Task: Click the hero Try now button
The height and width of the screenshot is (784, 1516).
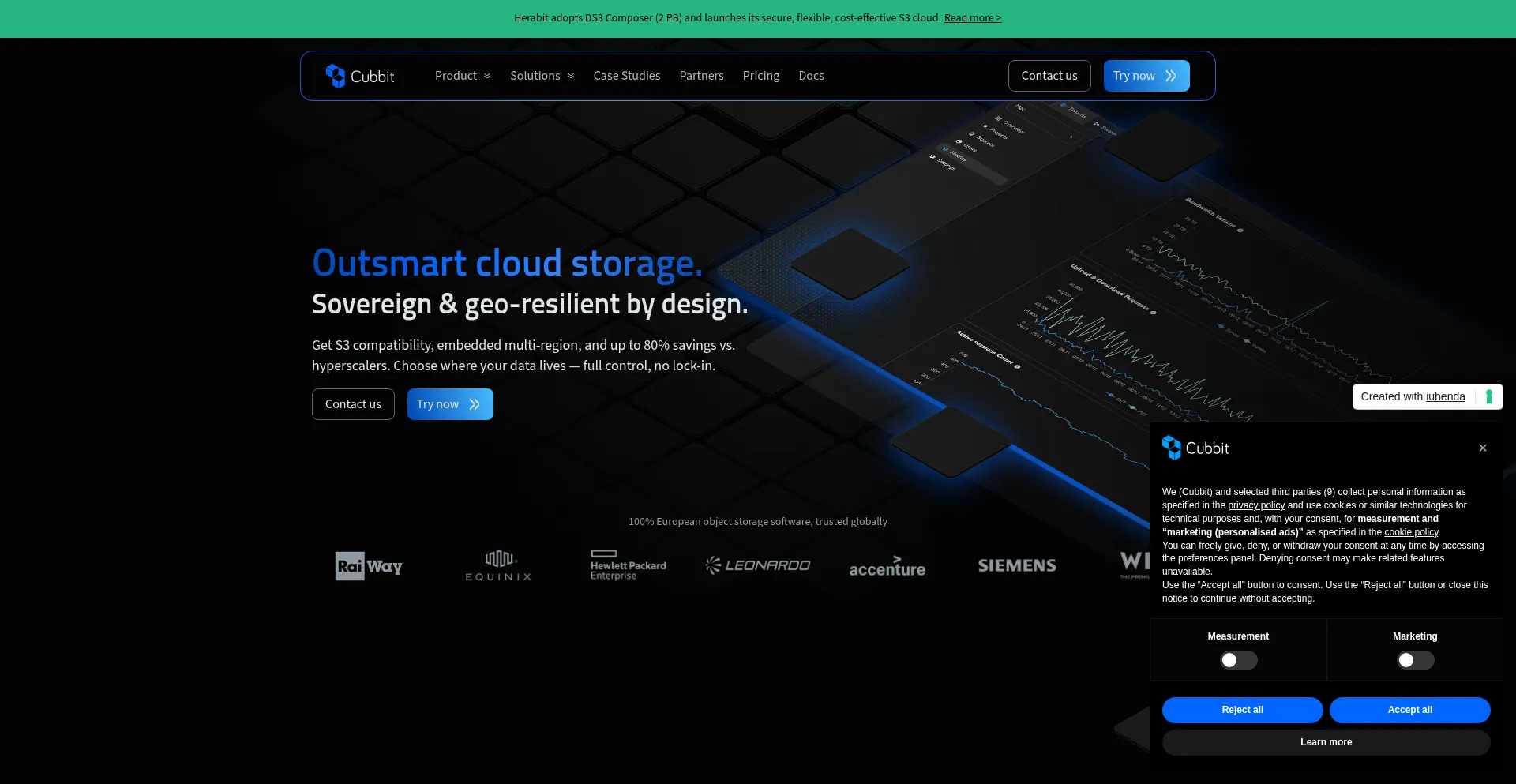Action: [450, 404]
